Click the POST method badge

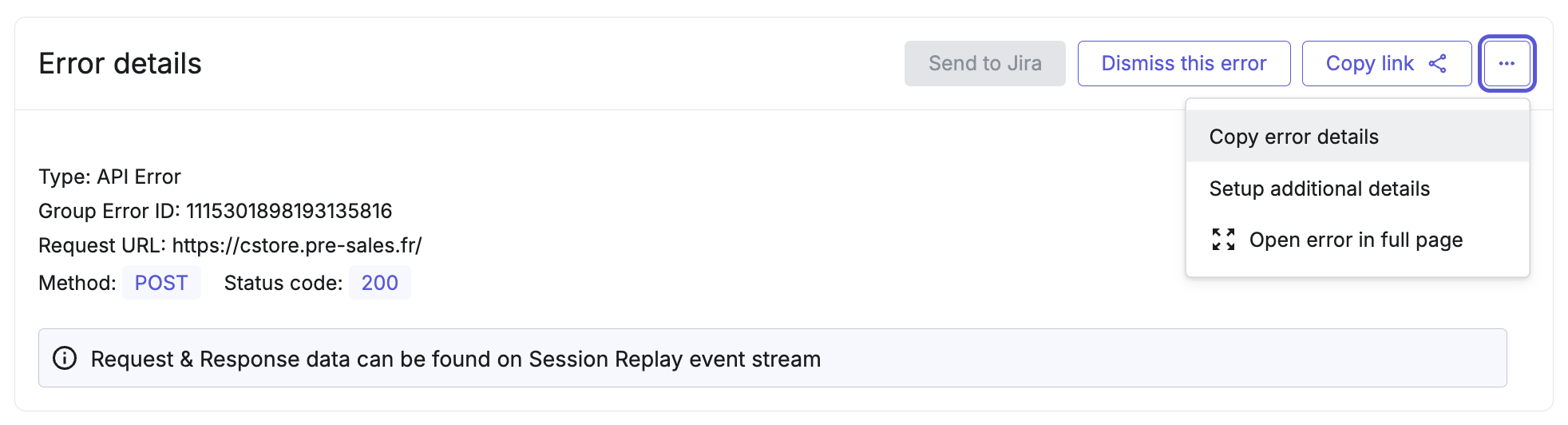(x=161, y=283)
